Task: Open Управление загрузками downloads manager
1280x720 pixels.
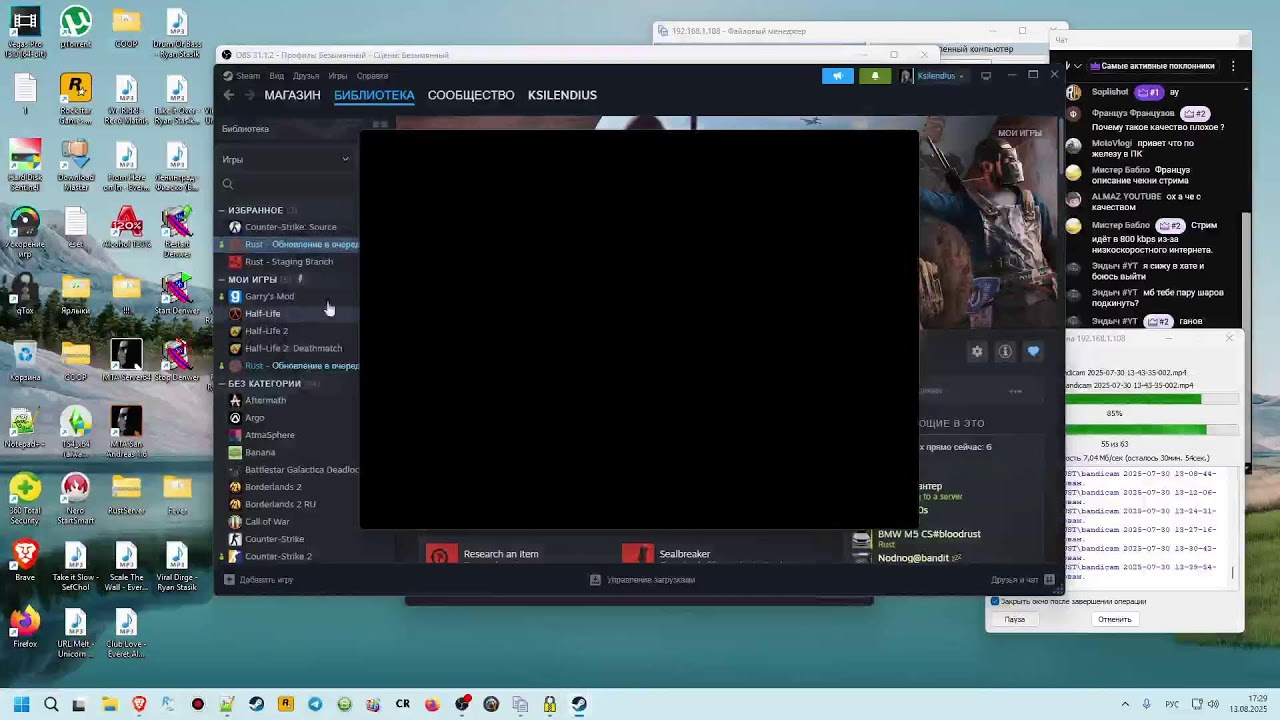Action: 643,580
